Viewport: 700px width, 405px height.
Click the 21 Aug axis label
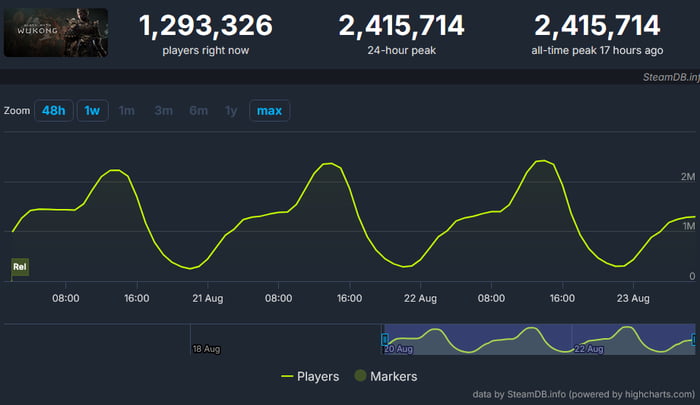point(208,298)
